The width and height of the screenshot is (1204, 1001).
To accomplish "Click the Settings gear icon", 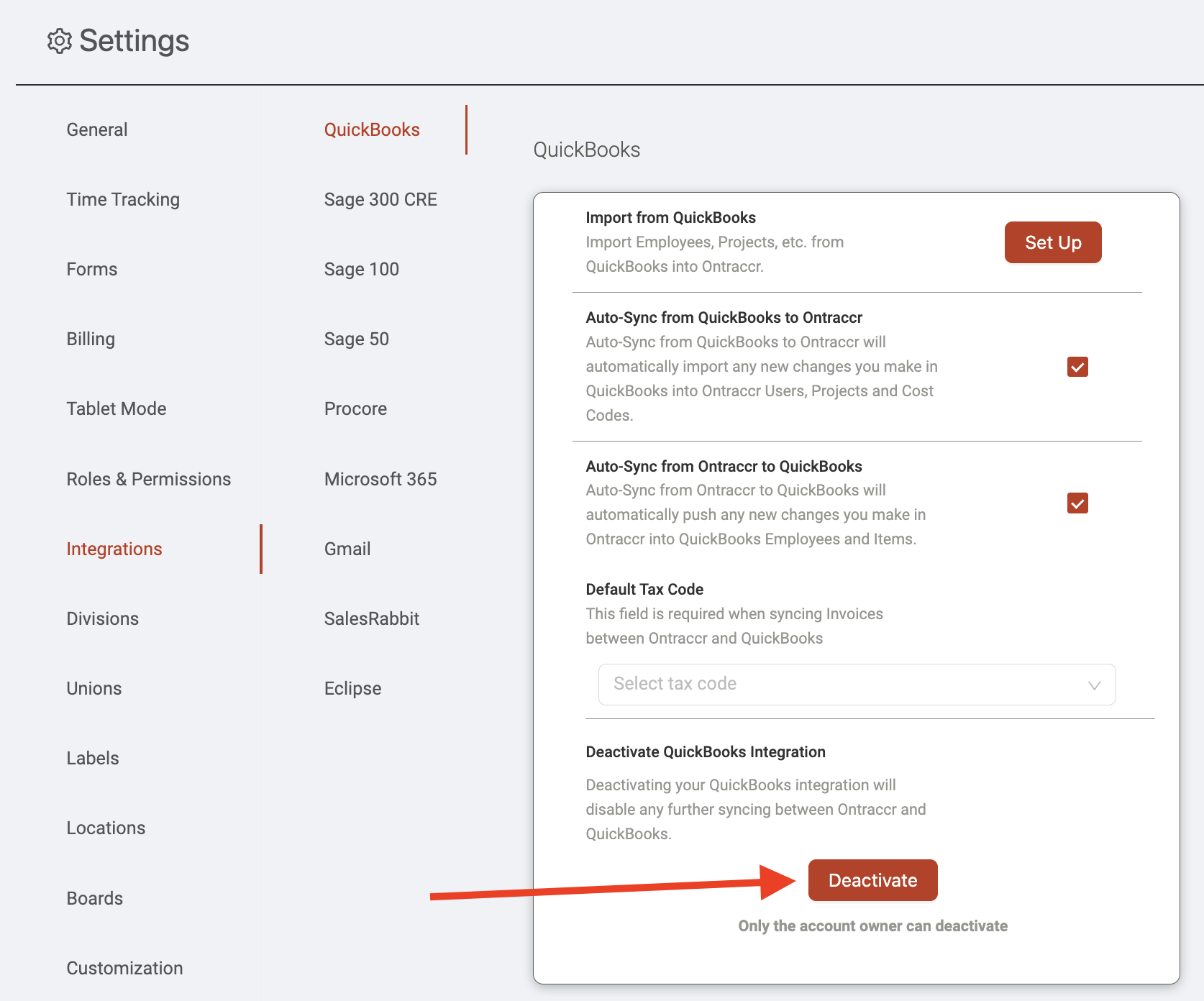I will tap(60, 41).
